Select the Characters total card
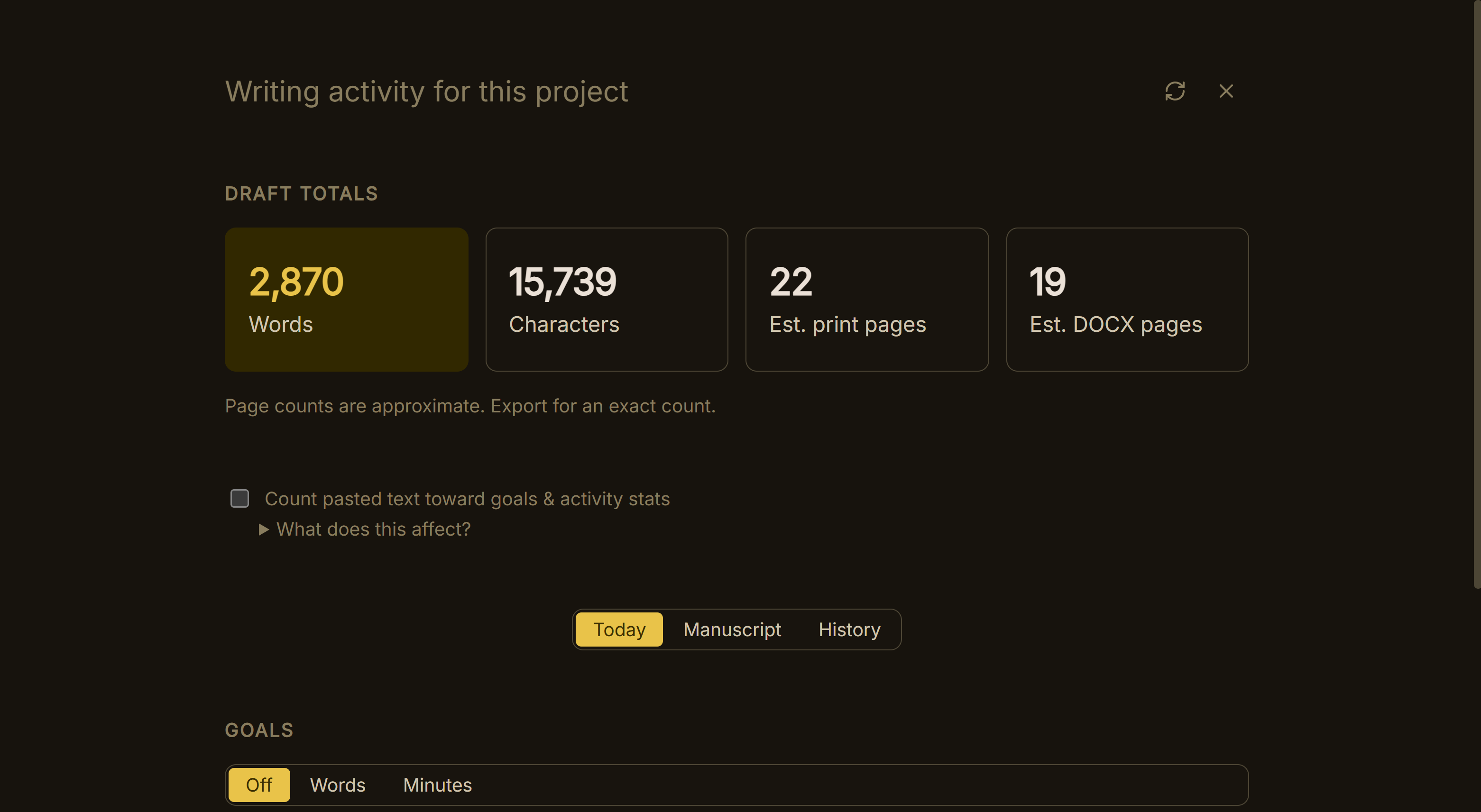 [x=607, y=300]
